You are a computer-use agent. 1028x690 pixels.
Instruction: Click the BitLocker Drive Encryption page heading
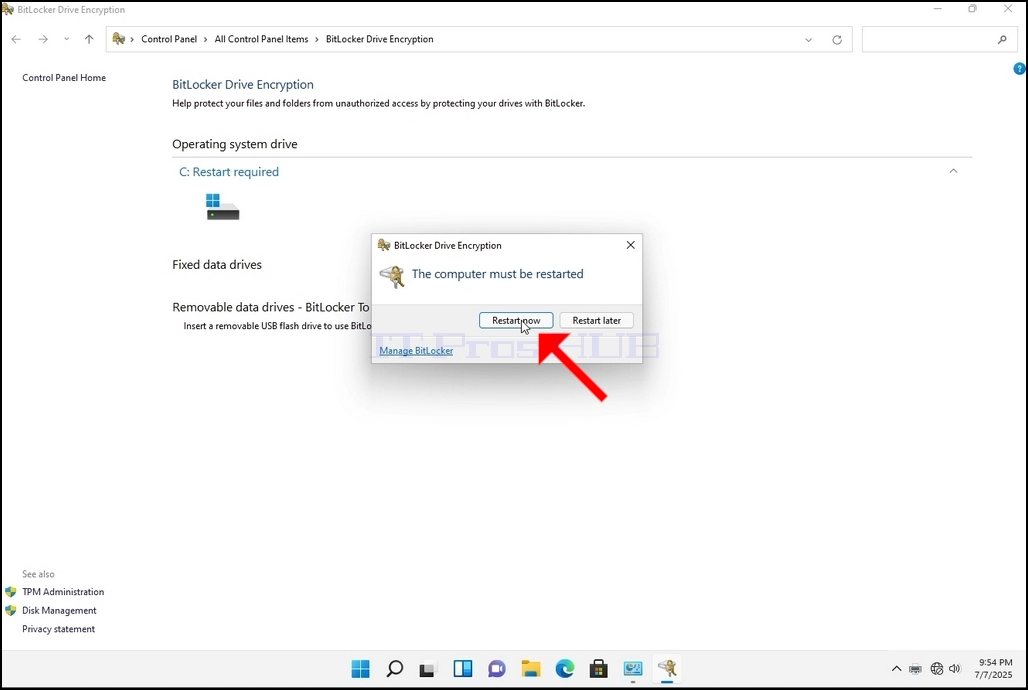(x=243, y=85)
